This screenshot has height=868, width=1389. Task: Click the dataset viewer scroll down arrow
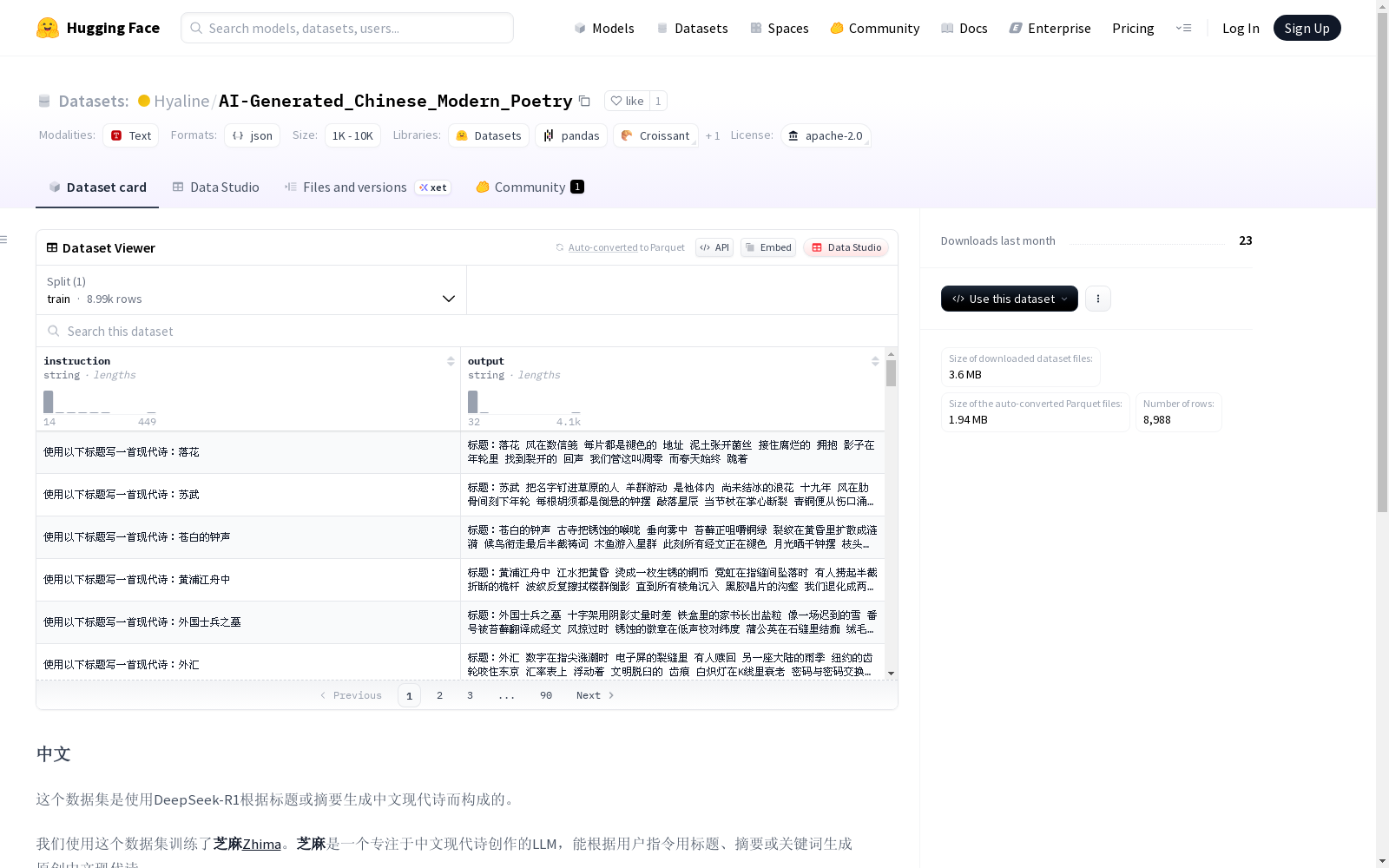(x=891, y=674)
